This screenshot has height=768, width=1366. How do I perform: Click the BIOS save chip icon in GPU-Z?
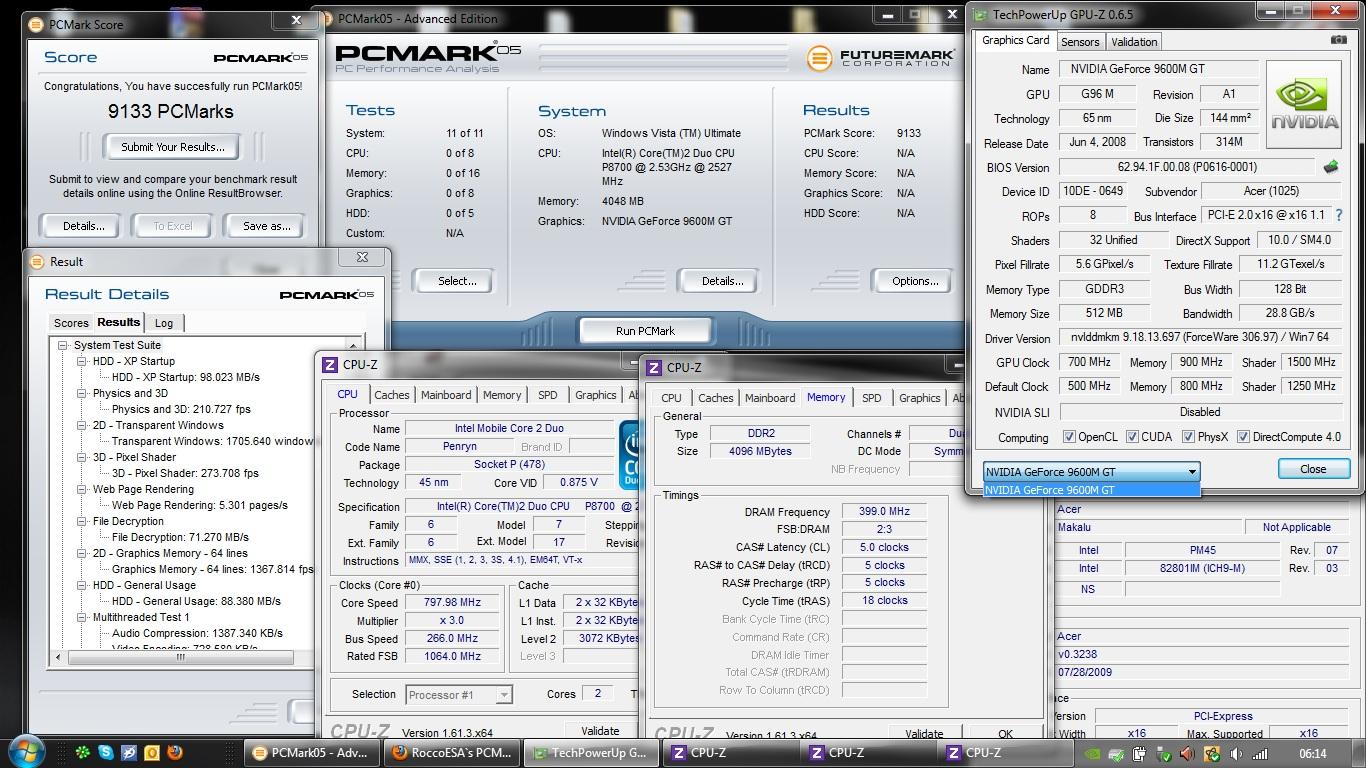pyautogui.click(x=1331, y=167)
